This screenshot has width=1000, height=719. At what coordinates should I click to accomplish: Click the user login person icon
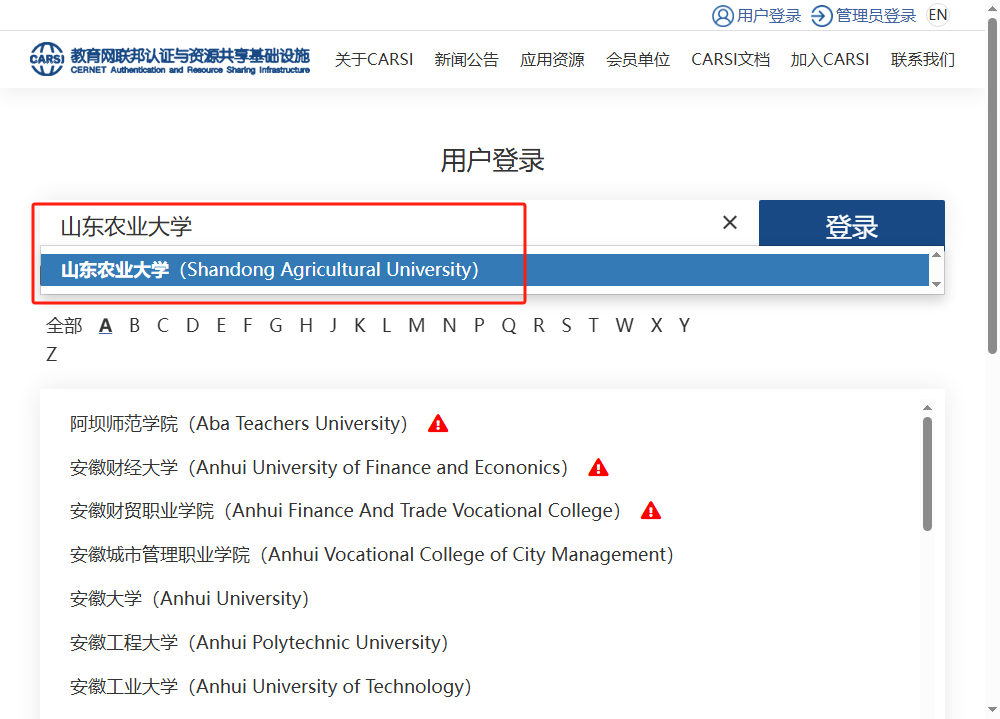tap(722, 15)
